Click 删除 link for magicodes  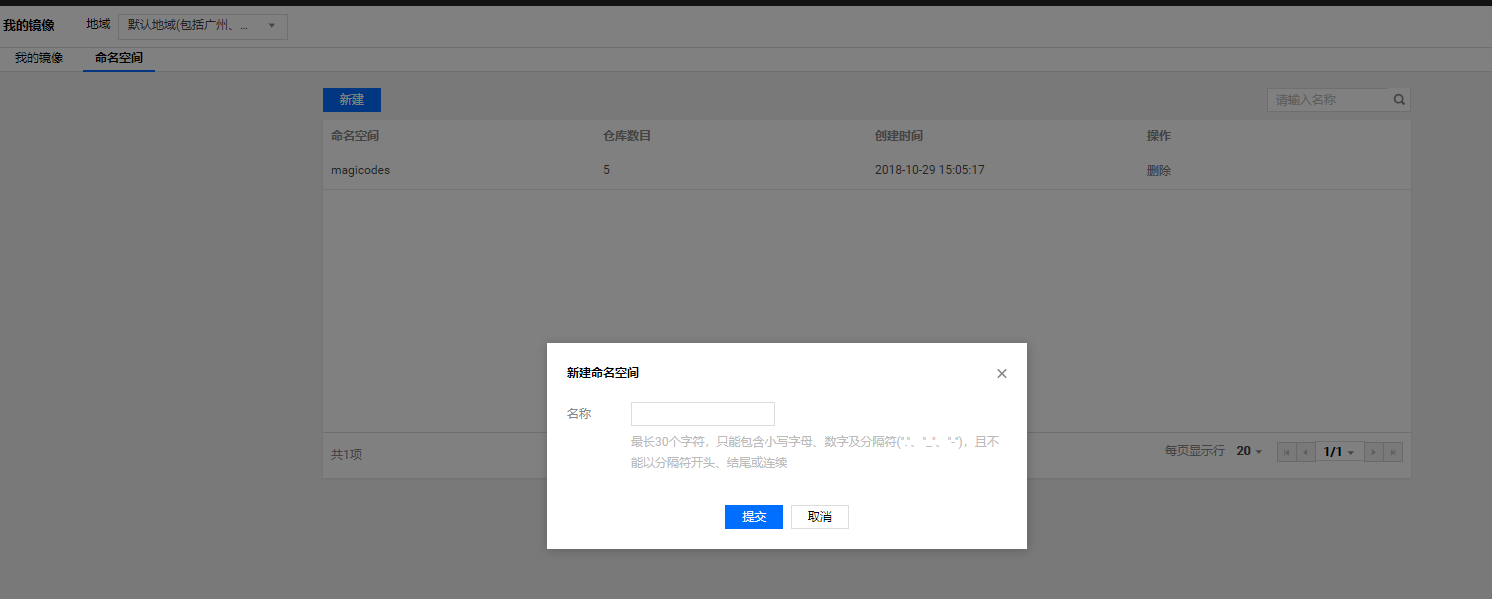[x=1159, y=170]
